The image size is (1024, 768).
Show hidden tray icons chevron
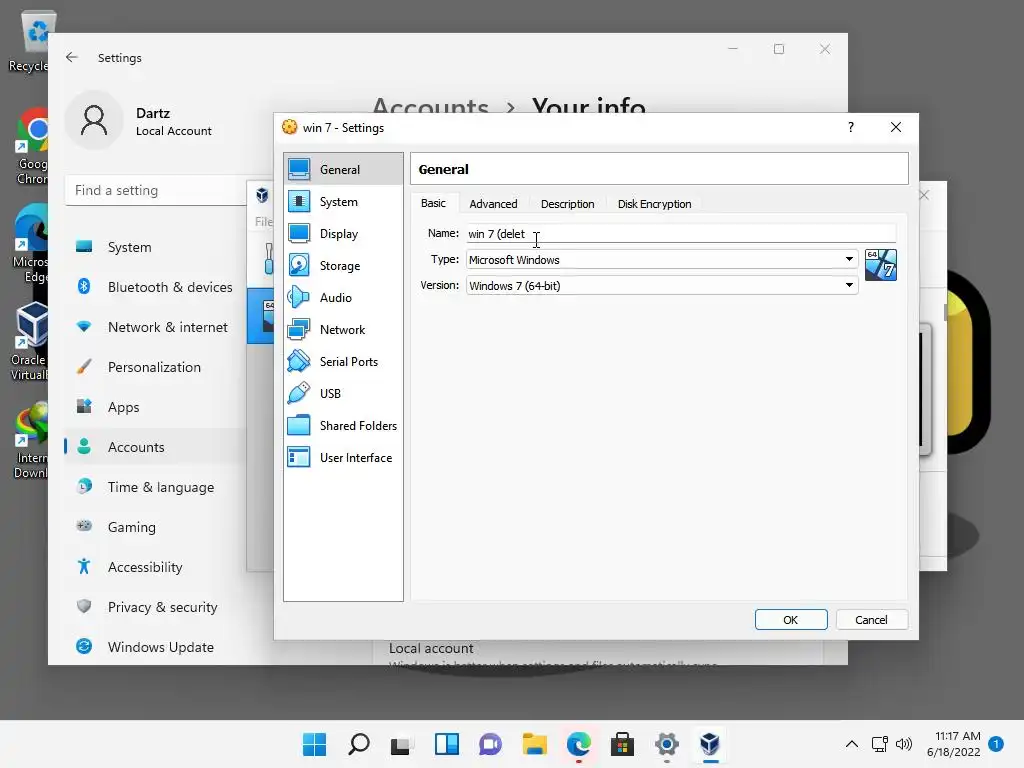tap(852, 744)
